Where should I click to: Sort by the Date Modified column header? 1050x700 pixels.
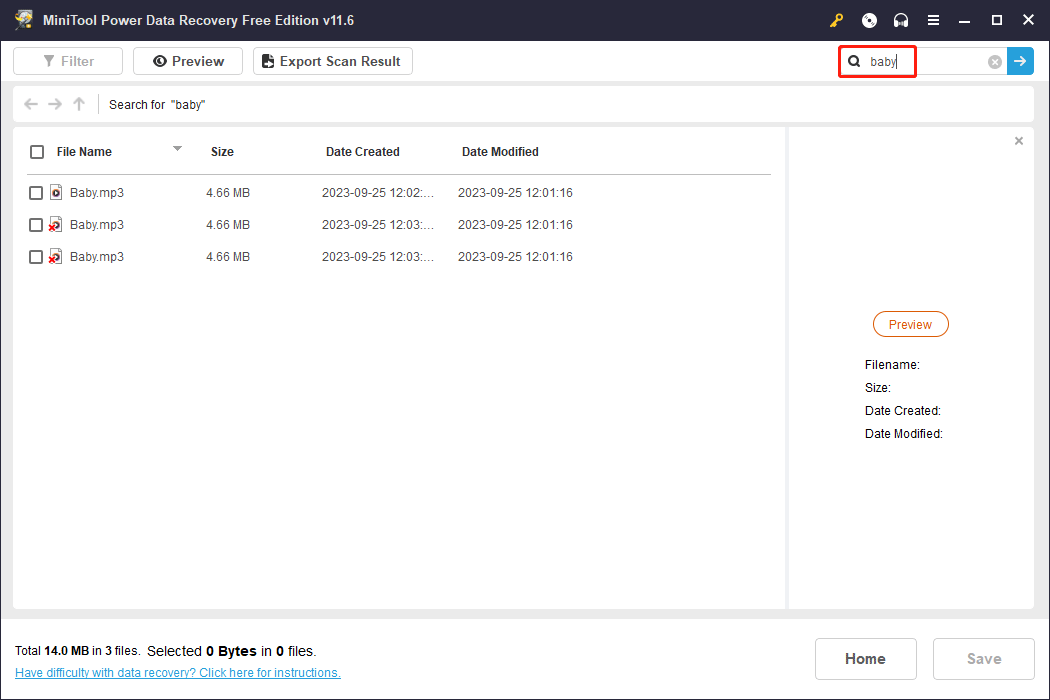pos(500,152)
